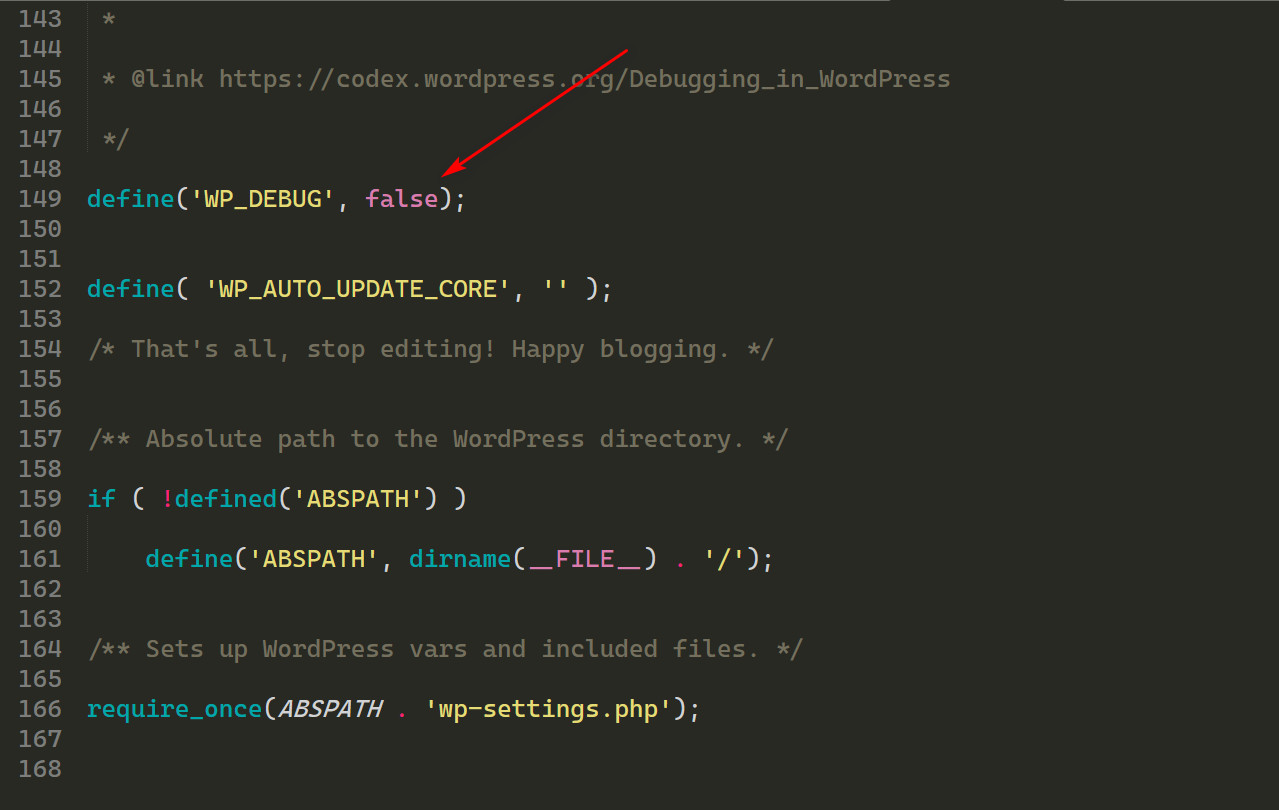Viewport: 1279px width, 810px height.
Task: Click the italic ABSPATH constant on line 166
Action: [330, 709]
